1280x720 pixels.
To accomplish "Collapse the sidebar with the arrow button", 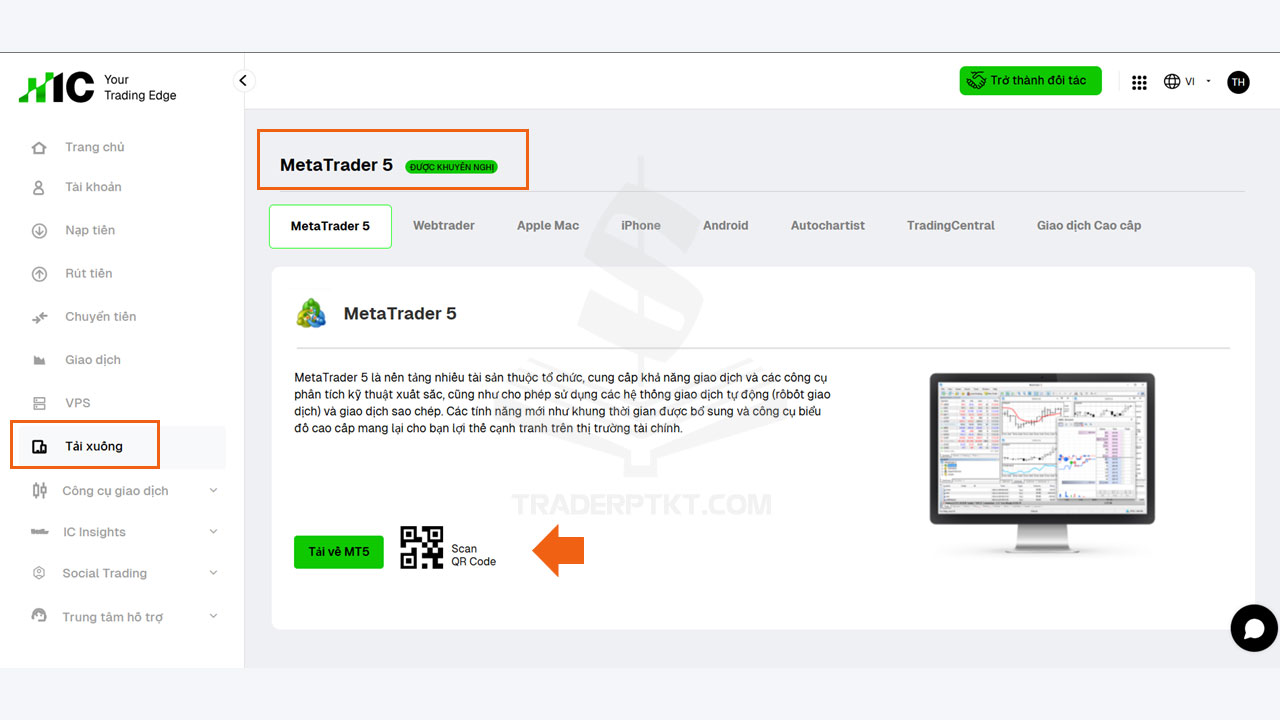I will click(x=244, y=81).
